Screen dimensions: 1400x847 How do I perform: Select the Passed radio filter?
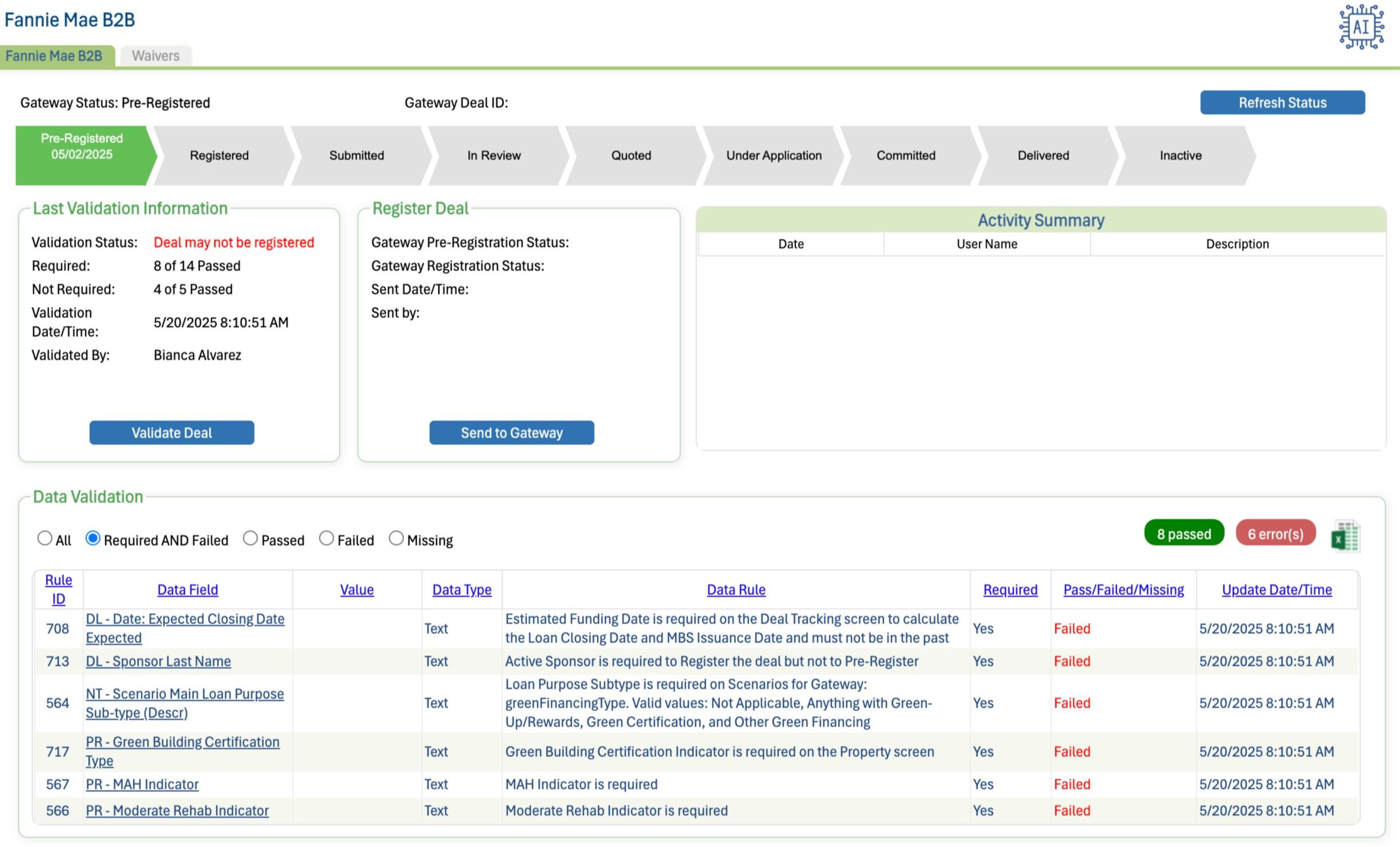coord(250,539)
